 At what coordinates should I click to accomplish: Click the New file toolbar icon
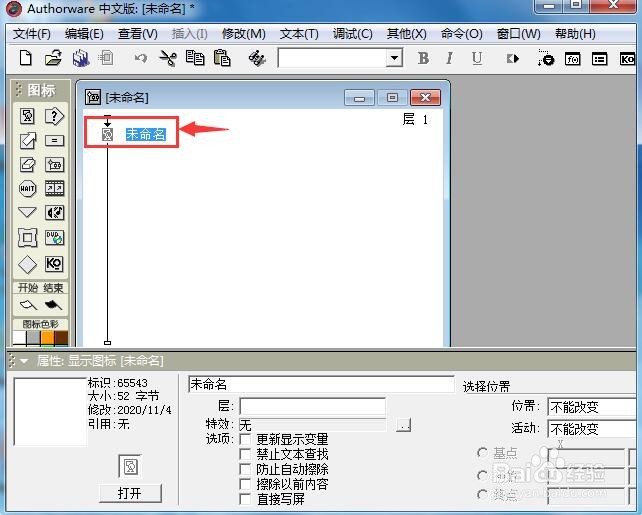(x=26, y=58)
